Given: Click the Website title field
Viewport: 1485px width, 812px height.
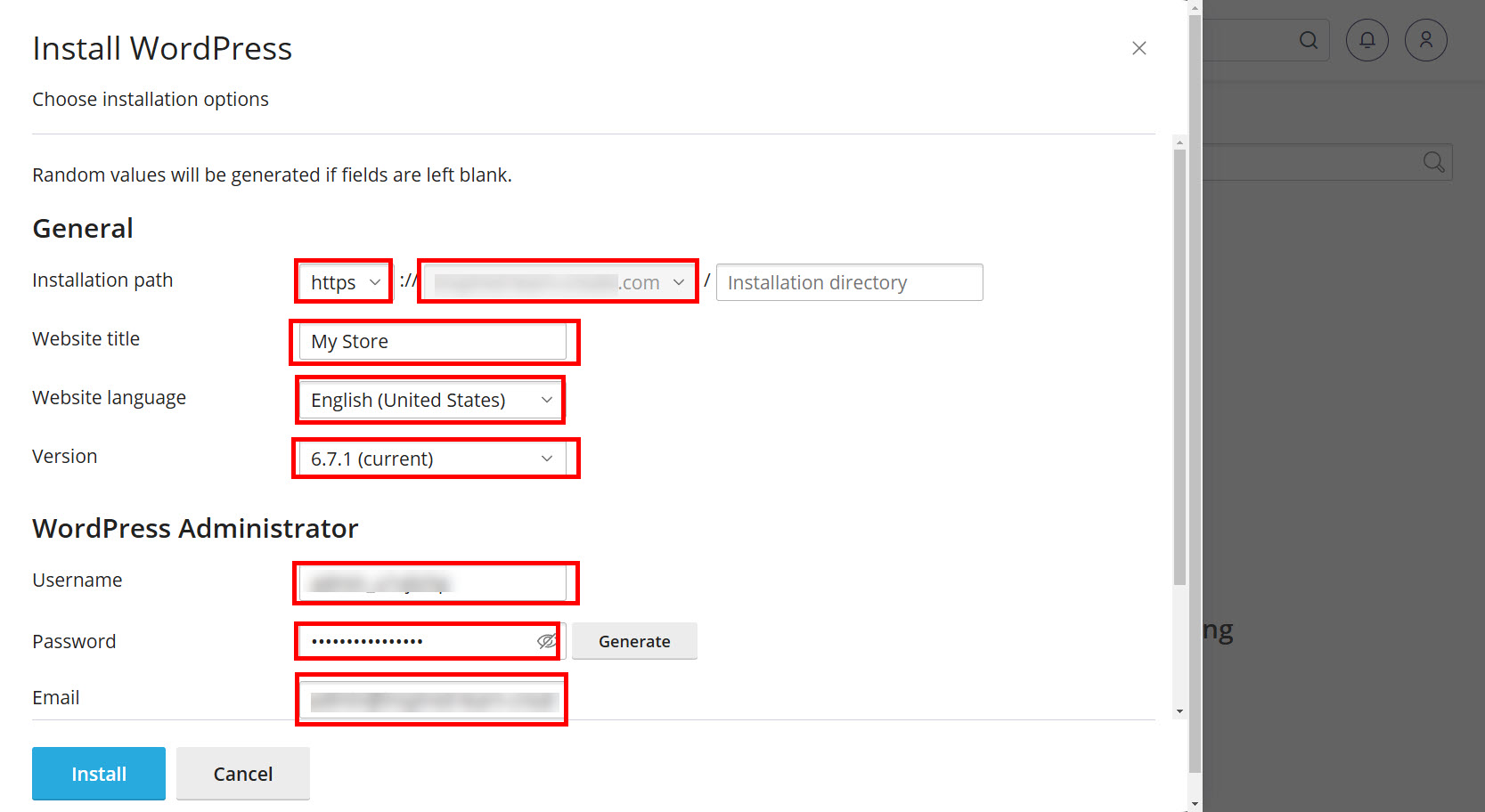Looking at the screenshot, I should coord(433,341).
